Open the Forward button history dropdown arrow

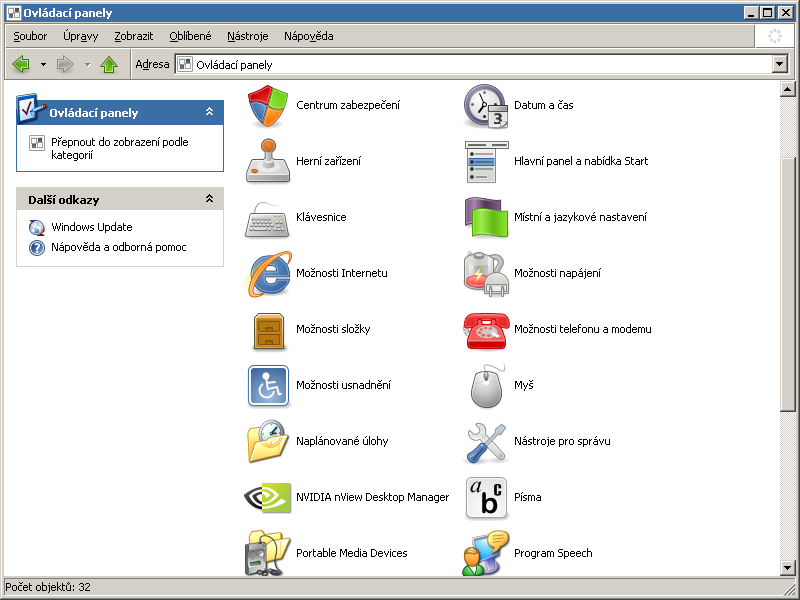[88, 64]
